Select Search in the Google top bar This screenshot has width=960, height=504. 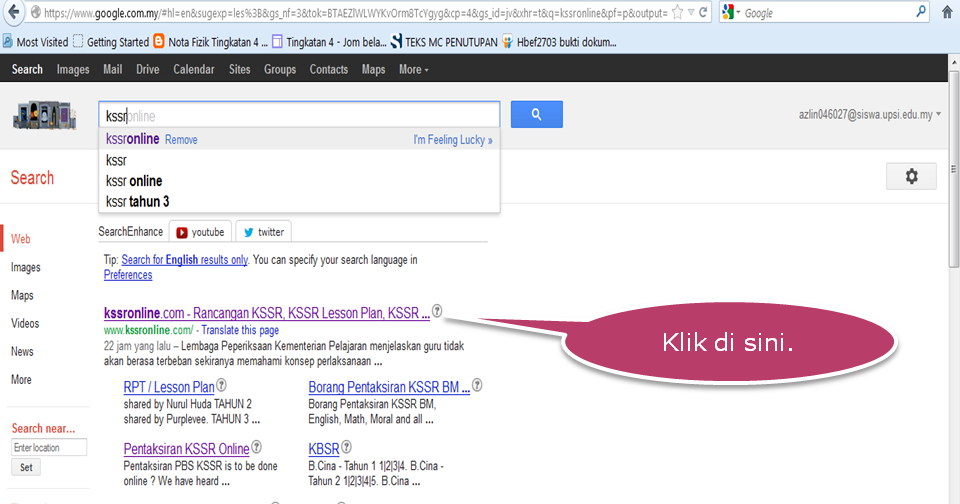click(27, 70)
